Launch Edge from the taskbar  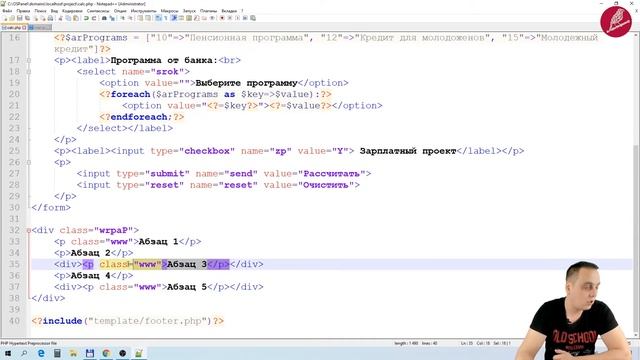click(x=41, y=353)
